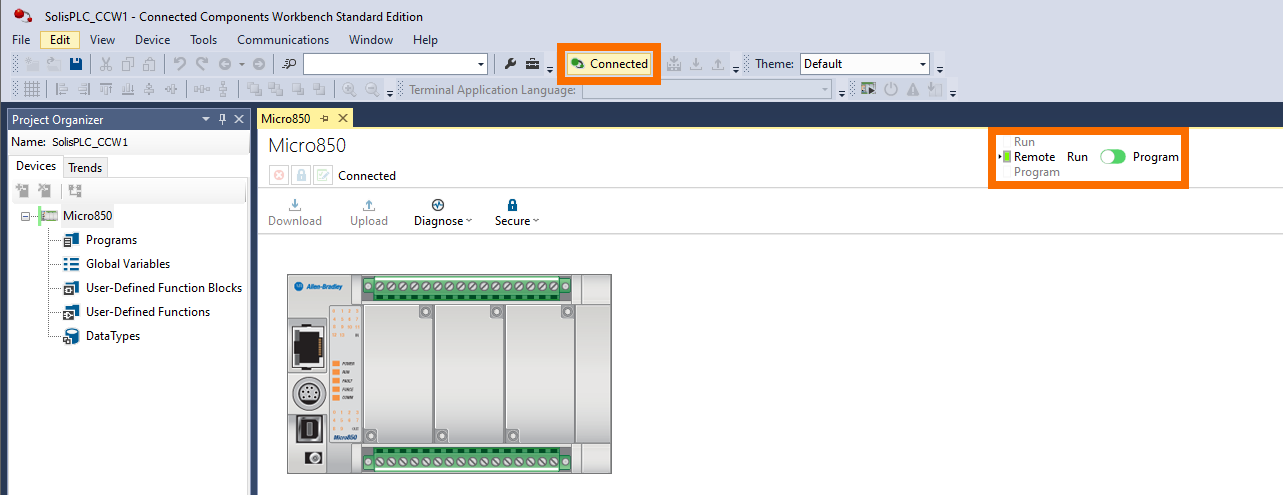Open the View menu
This screenshot has height=495, width=1283.
pos(102,40)
